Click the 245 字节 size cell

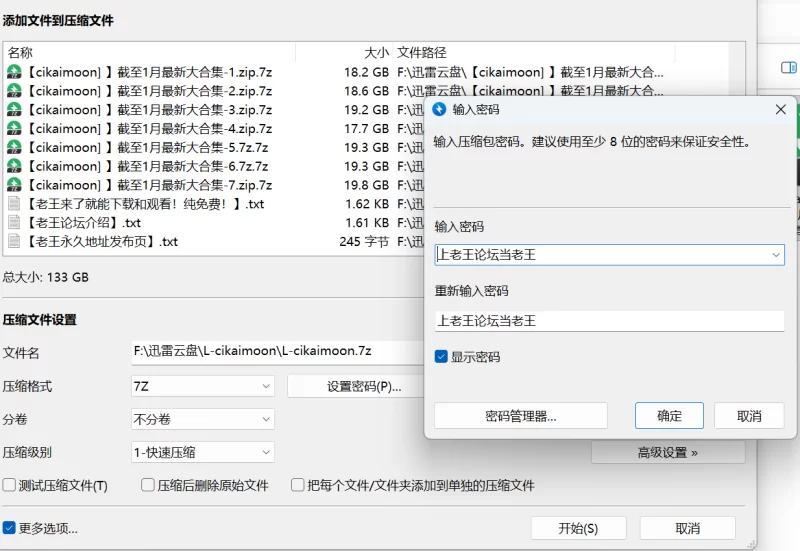point(364,242)
